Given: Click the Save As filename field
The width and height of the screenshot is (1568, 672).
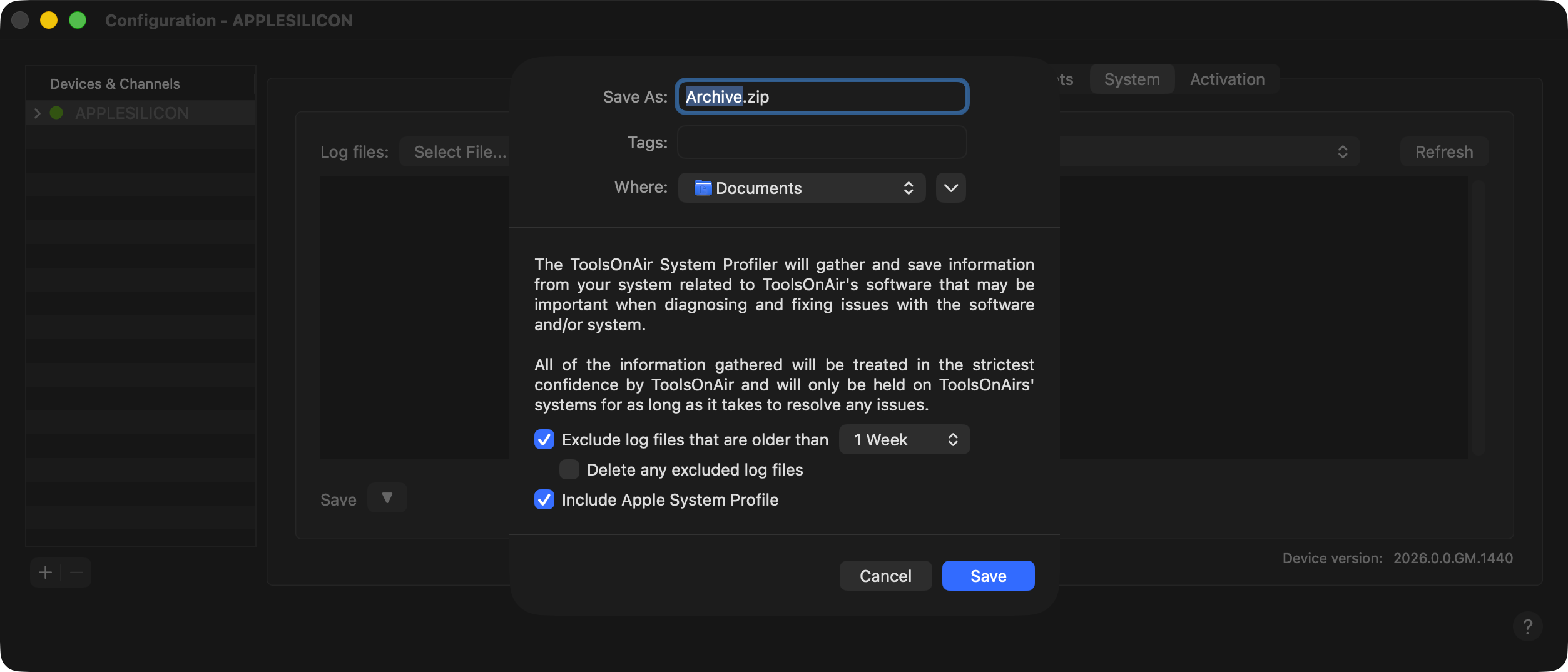Looking at the screenshot, I should click(x=822, y=96).
